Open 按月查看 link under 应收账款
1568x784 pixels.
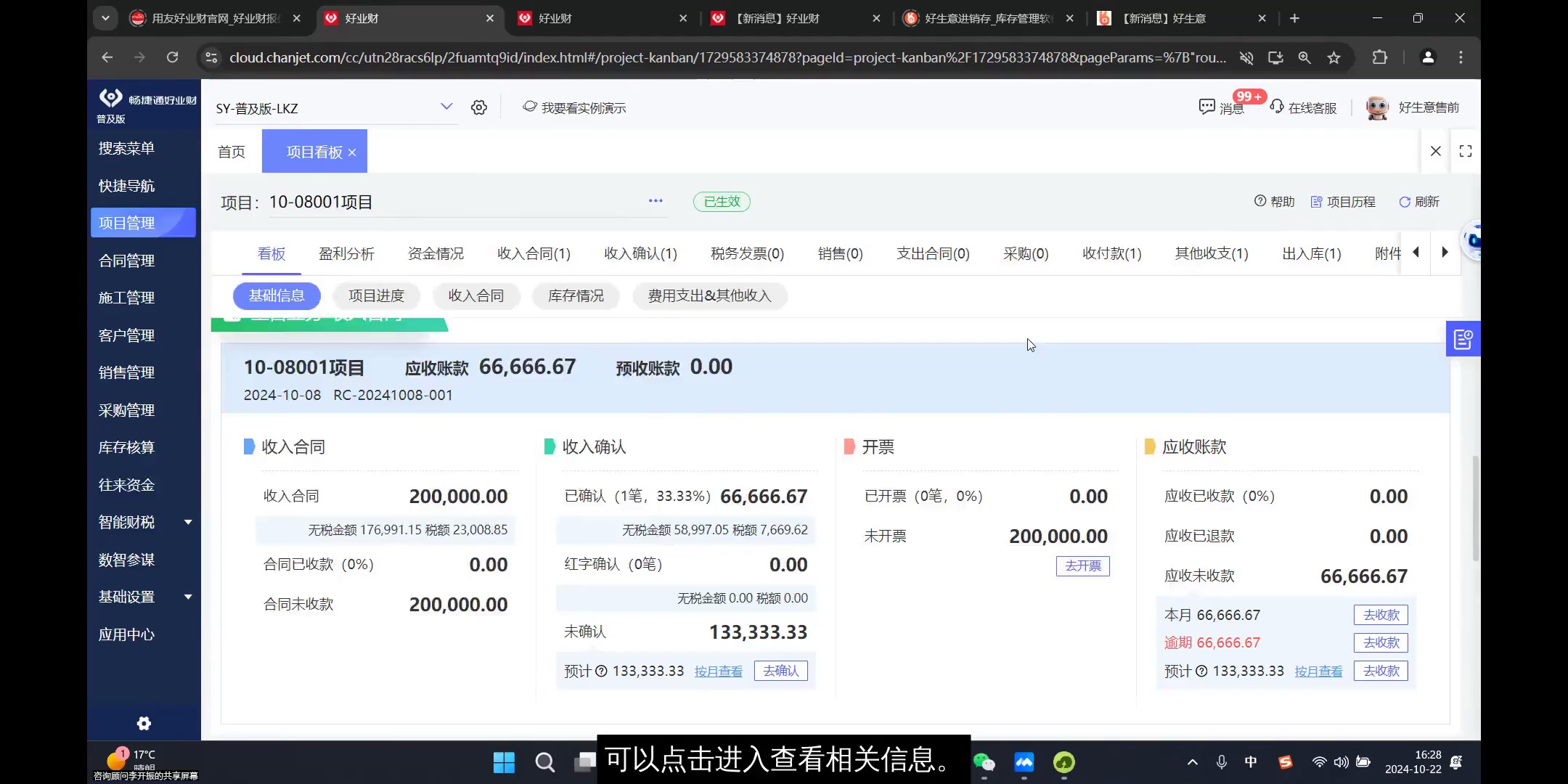[1318, 671]
